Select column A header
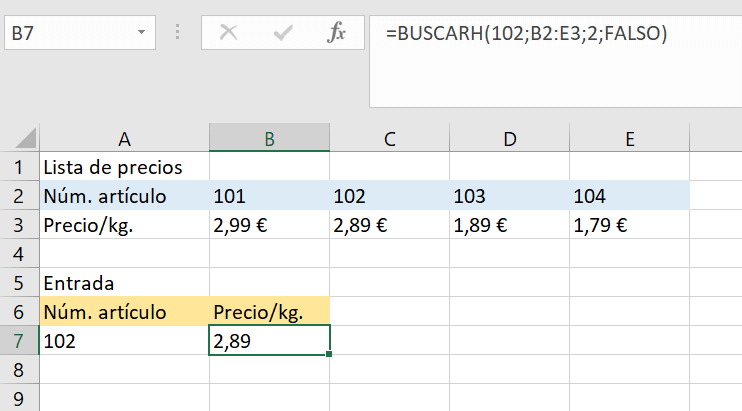Screen dimensions: 742x411 coord(124,139)
